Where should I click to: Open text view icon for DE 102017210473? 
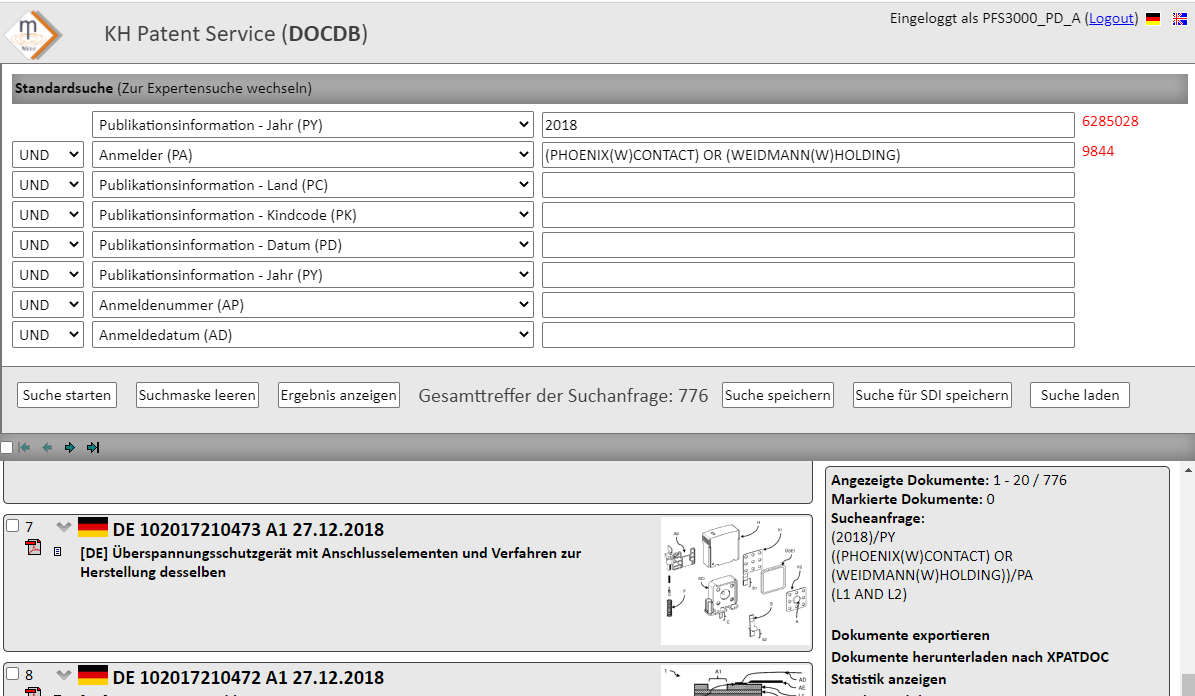pyautogui.click(x=57, y=550)
